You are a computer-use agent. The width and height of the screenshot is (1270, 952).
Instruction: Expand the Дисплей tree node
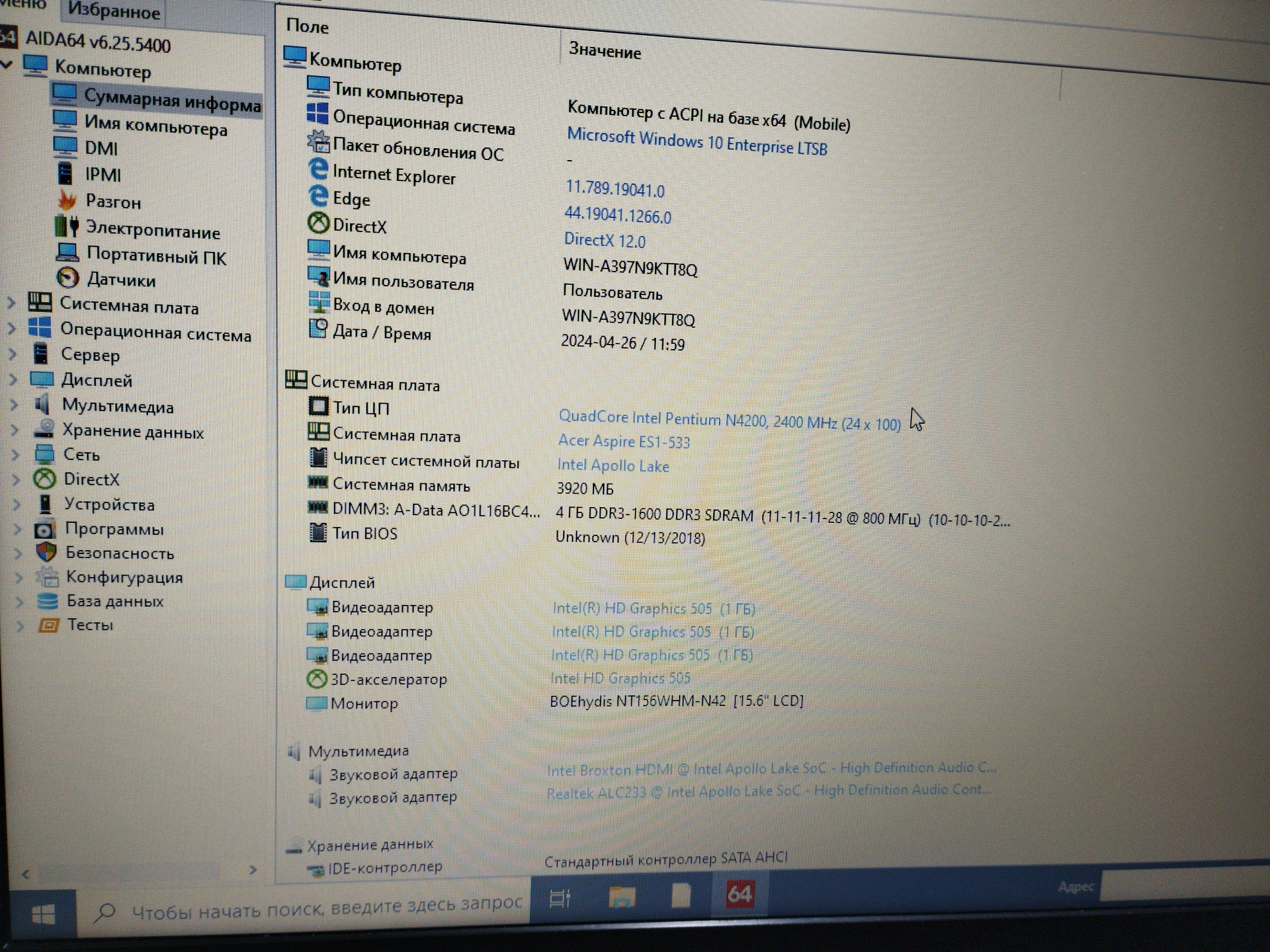13,379
